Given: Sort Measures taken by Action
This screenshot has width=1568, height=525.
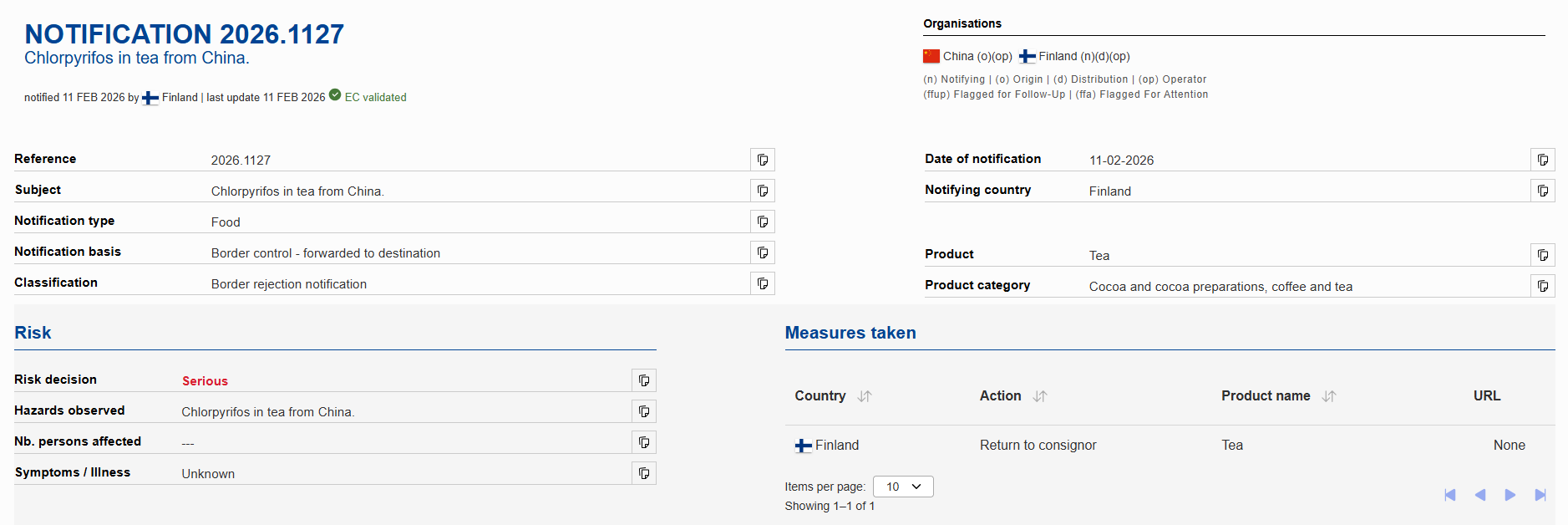Looking at the screenshot, I should pos(1040,396).
